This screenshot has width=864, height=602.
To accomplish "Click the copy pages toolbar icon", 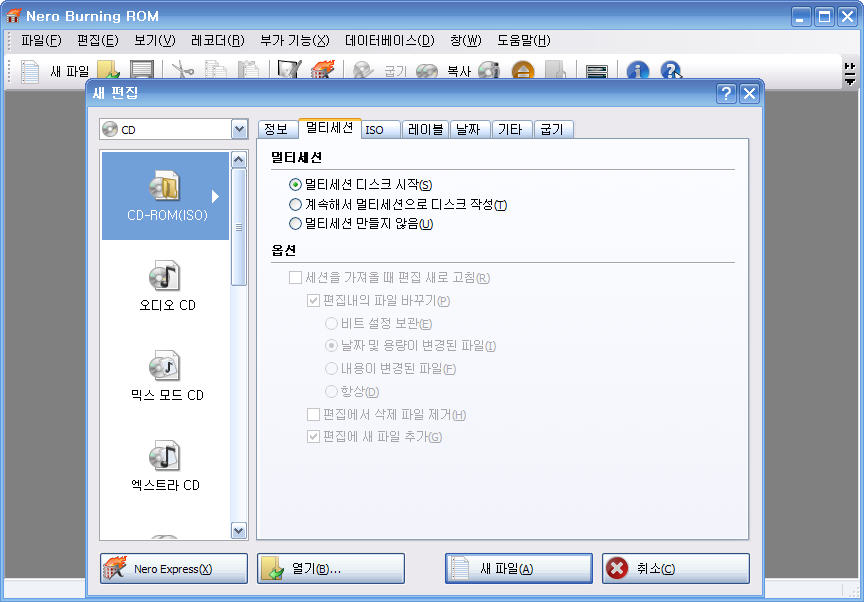I will click(215, 70).
